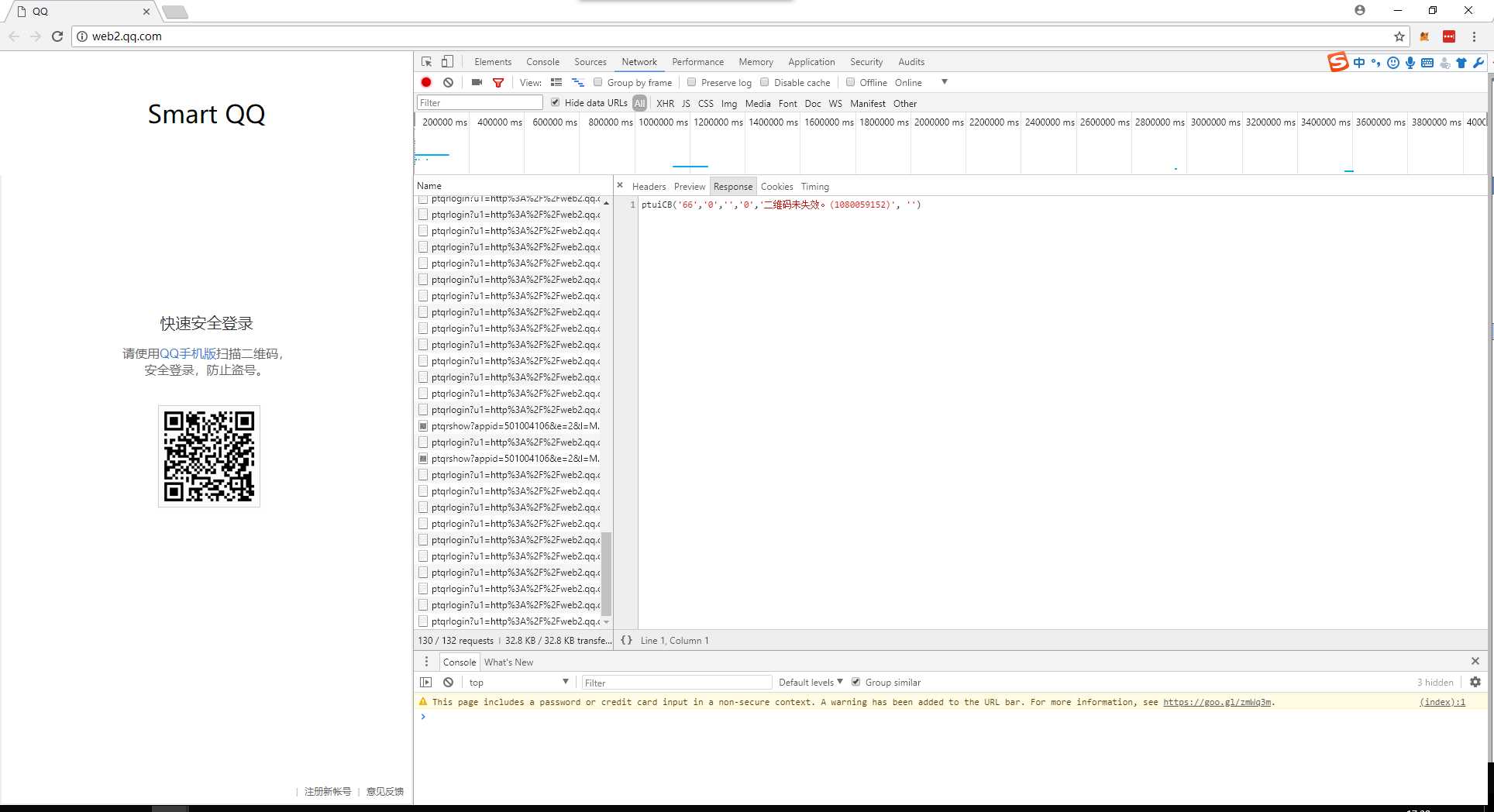Stop recording network log
The height and width of the screenshot is (812, 1494).
click(x=426, y=82)
